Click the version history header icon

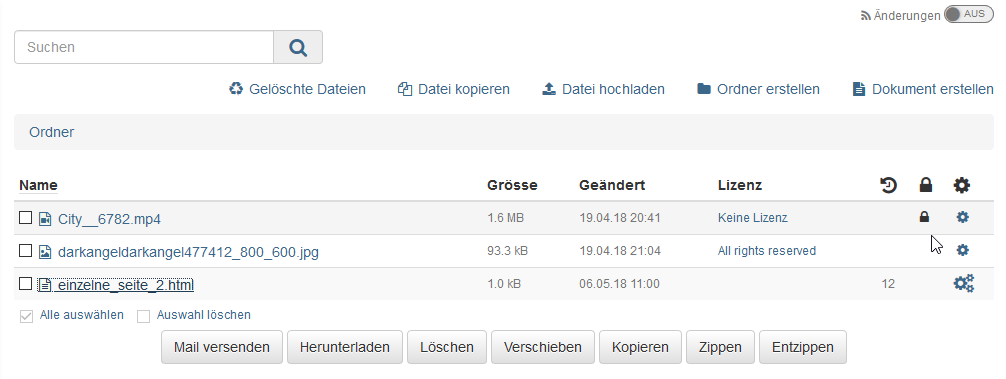coord(888,185)
